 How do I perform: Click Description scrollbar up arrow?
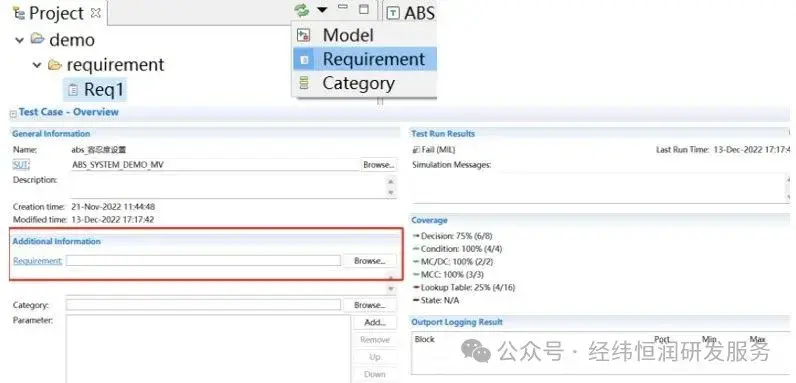pos(390,181)
